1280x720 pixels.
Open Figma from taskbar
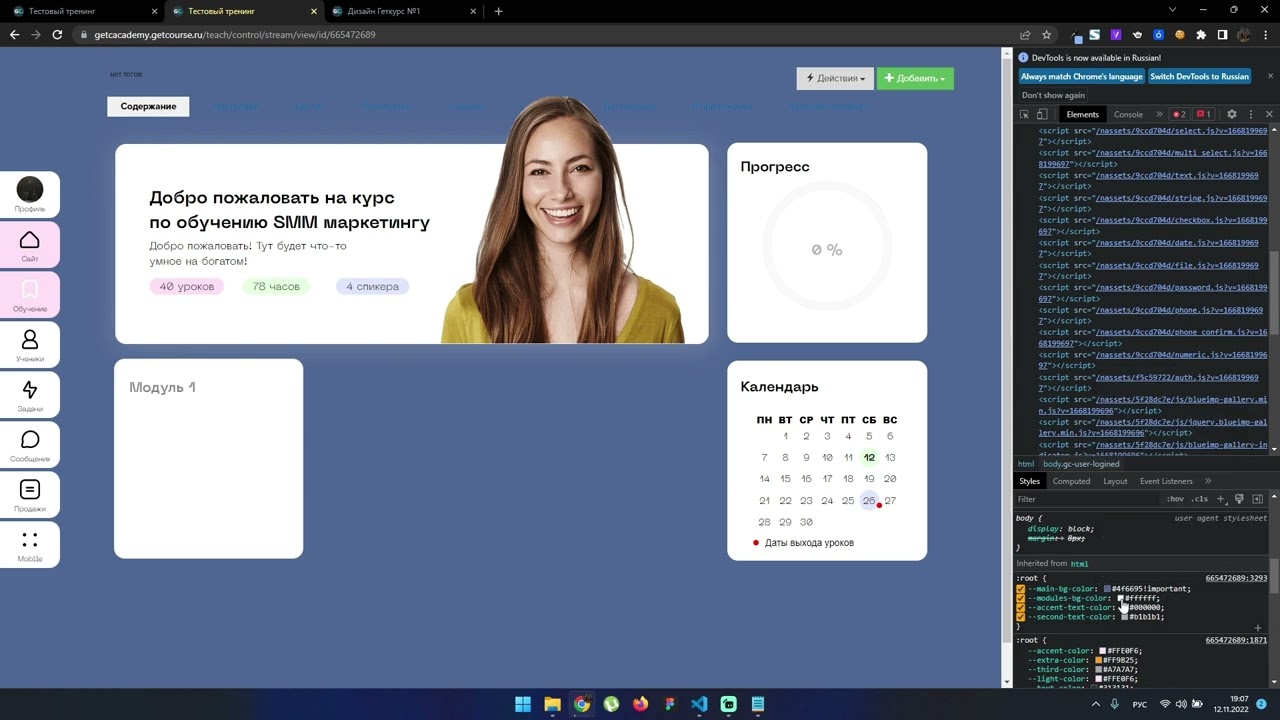[670, 704]
